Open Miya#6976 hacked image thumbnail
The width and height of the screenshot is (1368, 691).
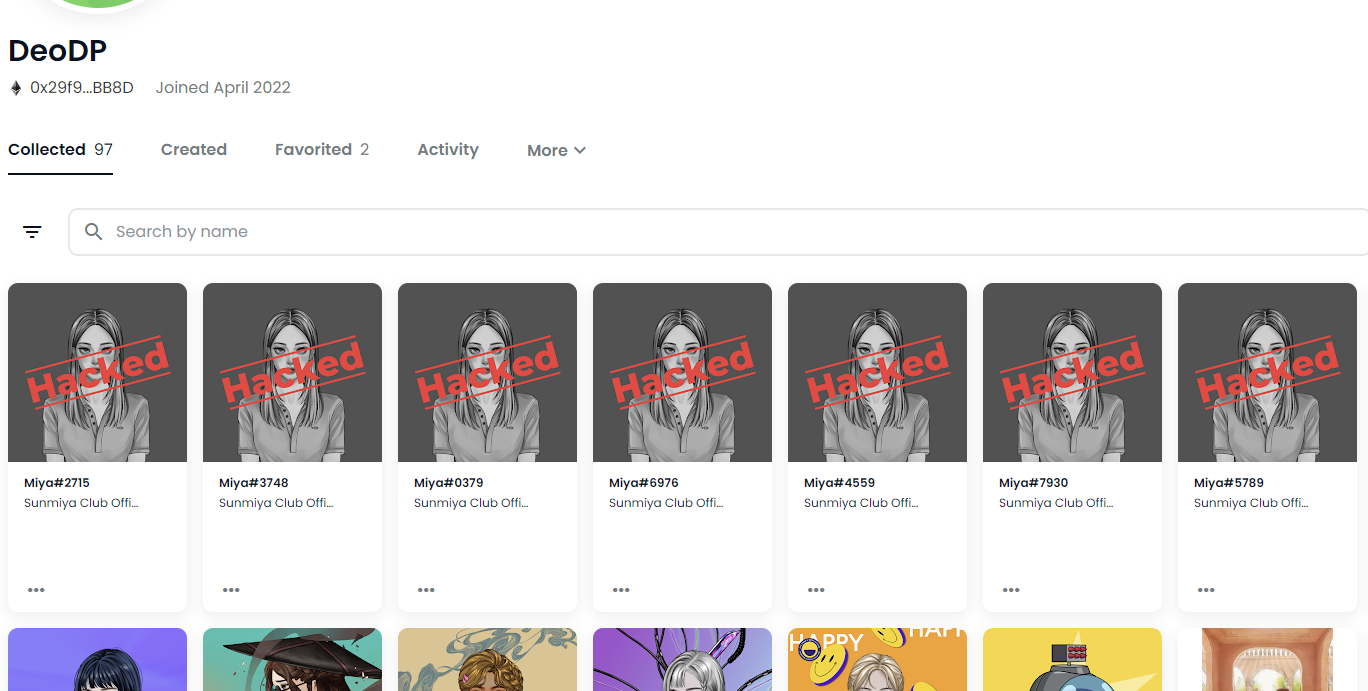(x=682, y=372)
